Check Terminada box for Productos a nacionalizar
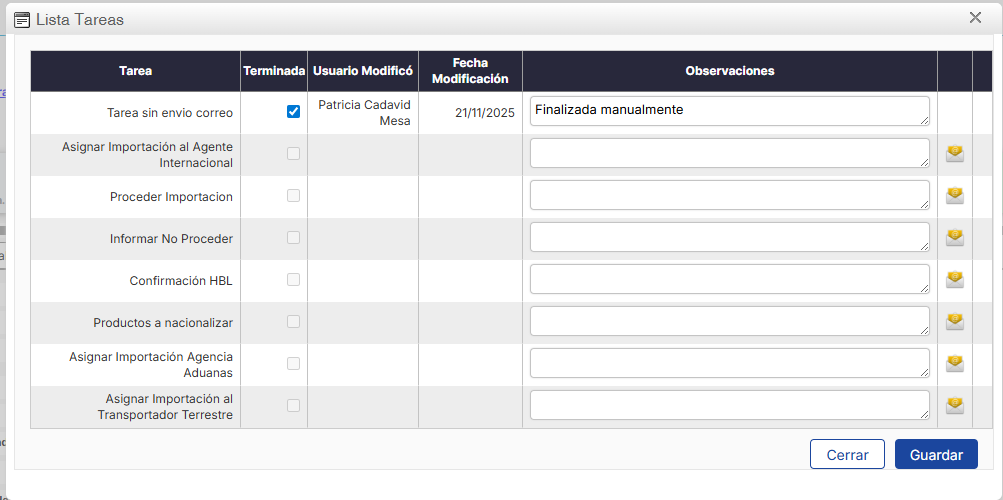1003x500 pixels. 293,322
